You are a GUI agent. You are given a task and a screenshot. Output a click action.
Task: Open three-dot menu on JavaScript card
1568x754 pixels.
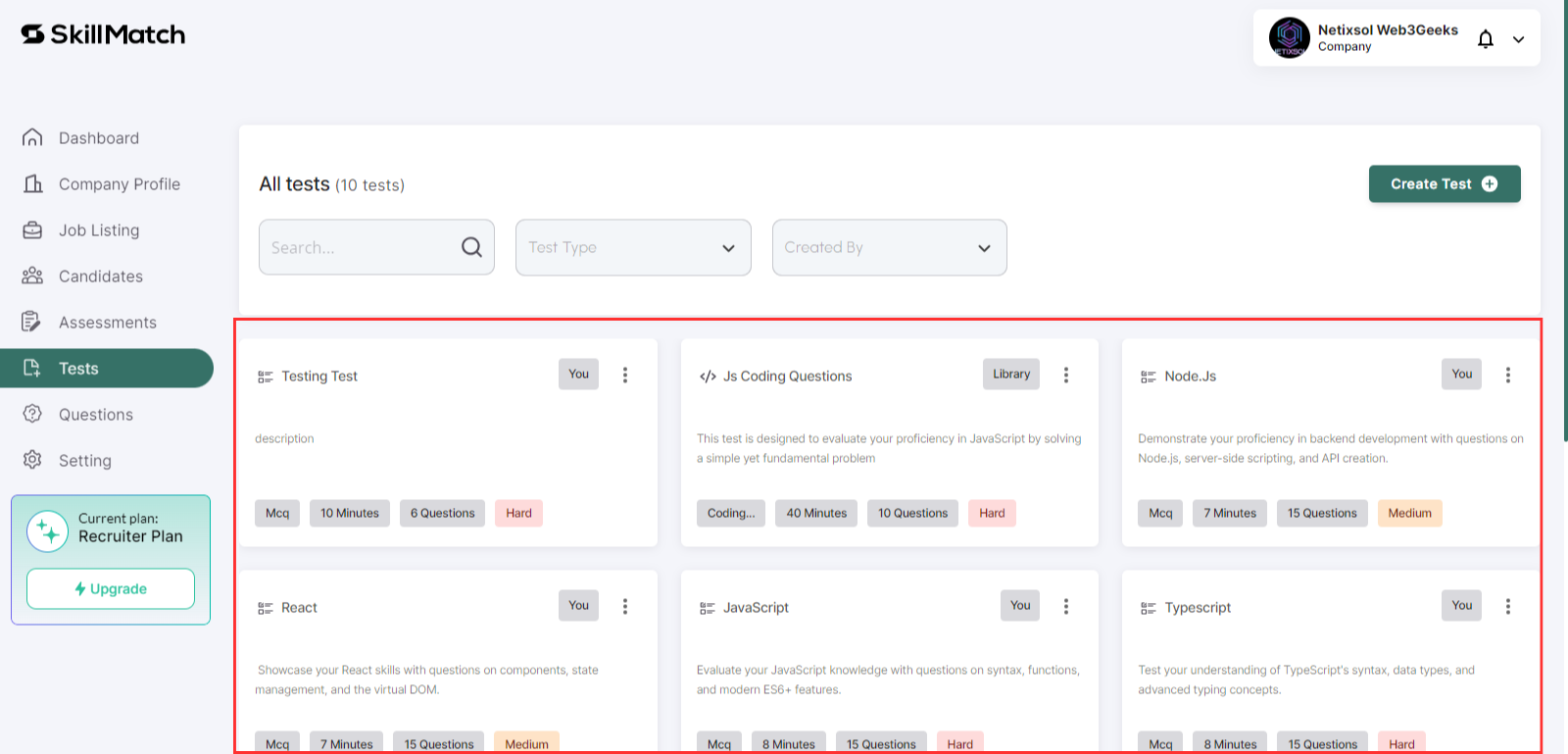(x=1066, y=606)
